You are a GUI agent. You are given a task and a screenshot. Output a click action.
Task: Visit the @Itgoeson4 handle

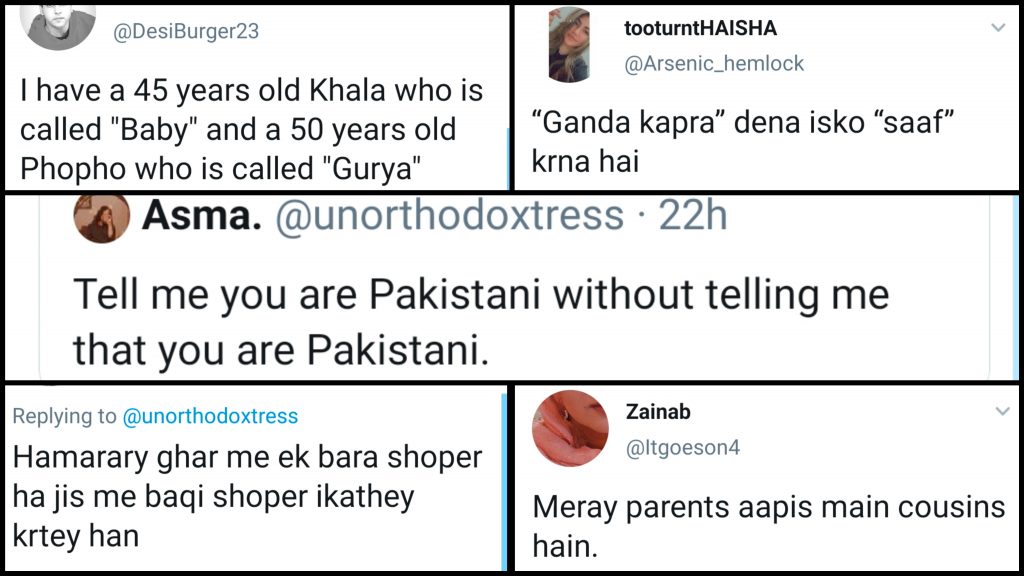click(682, 449)
